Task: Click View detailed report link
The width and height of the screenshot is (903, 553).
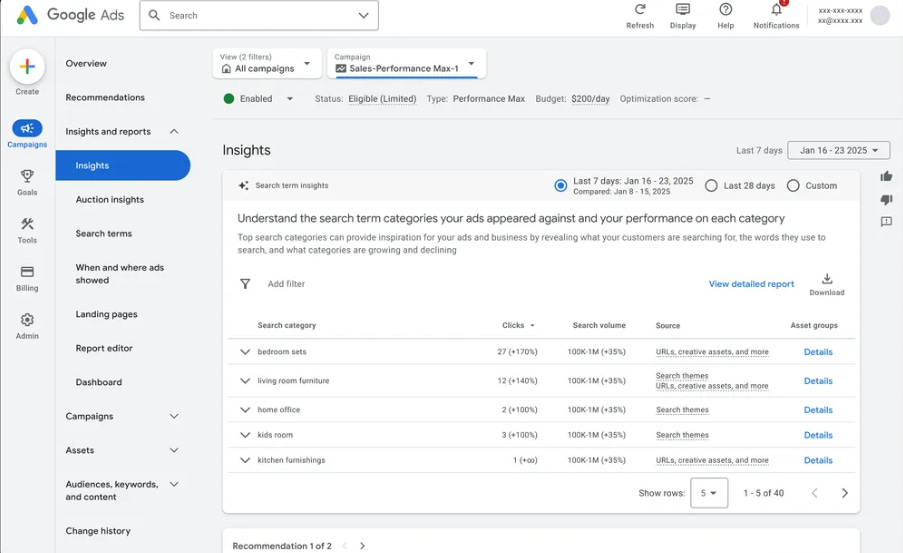Action: pos(751,284)
